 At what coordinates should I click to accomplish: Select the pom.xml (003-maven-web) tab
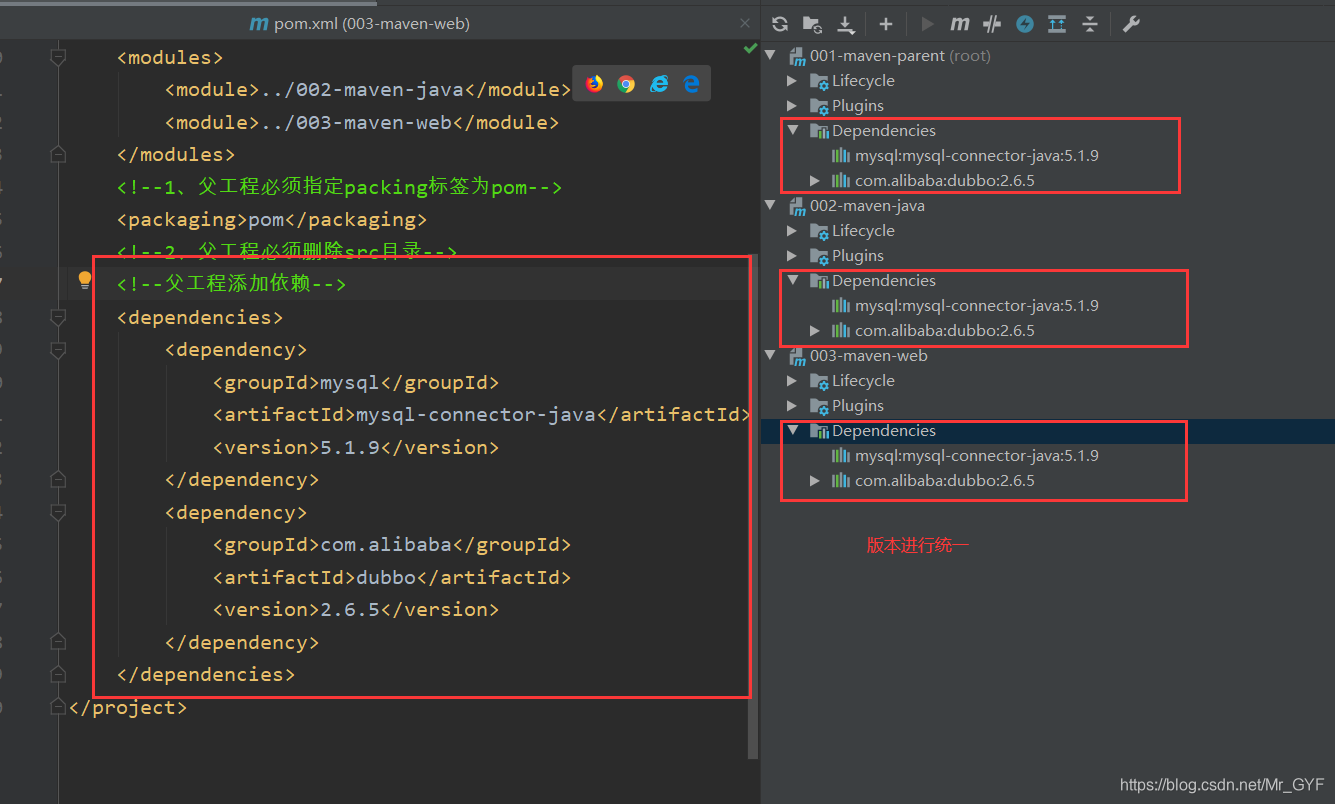(359, 23)
